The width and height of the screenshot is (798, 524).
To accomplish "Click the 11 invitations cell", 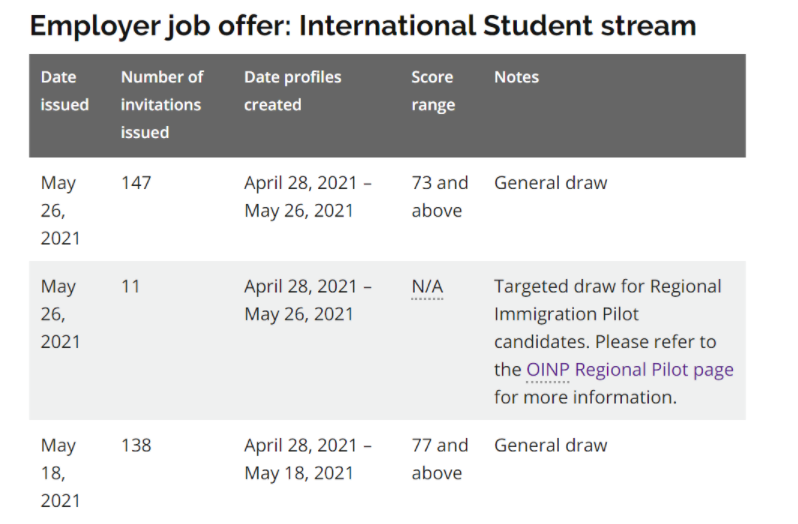I will tap(130, 287).
